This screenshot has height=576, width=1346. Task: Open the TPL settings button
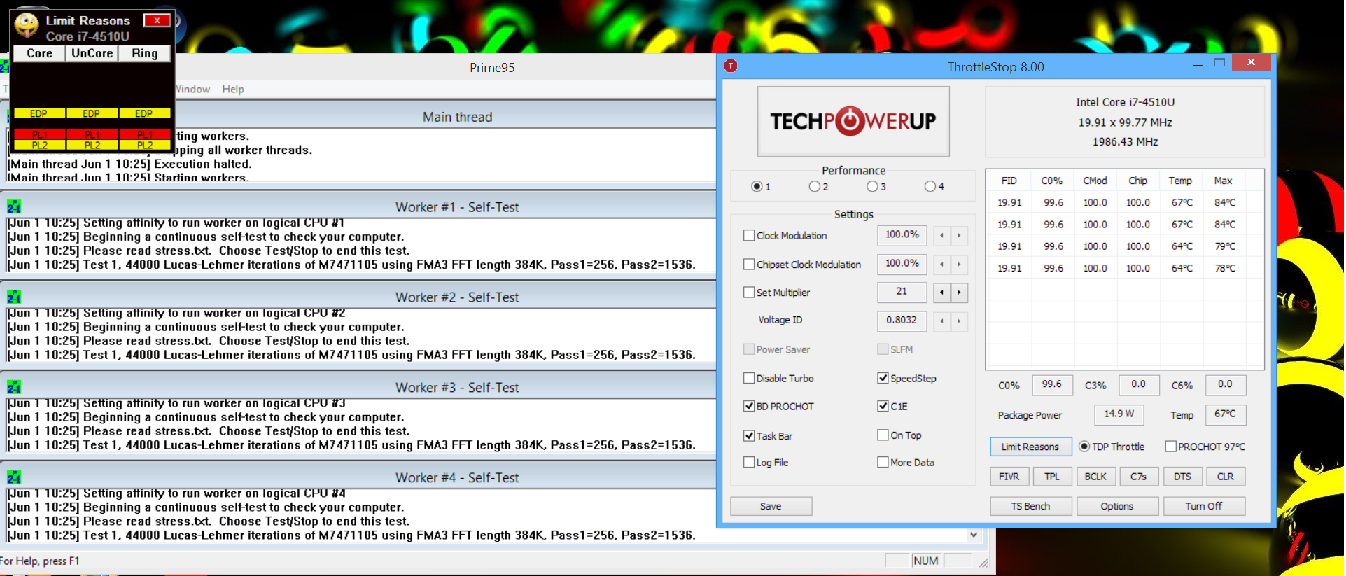tap(1052, 477)
